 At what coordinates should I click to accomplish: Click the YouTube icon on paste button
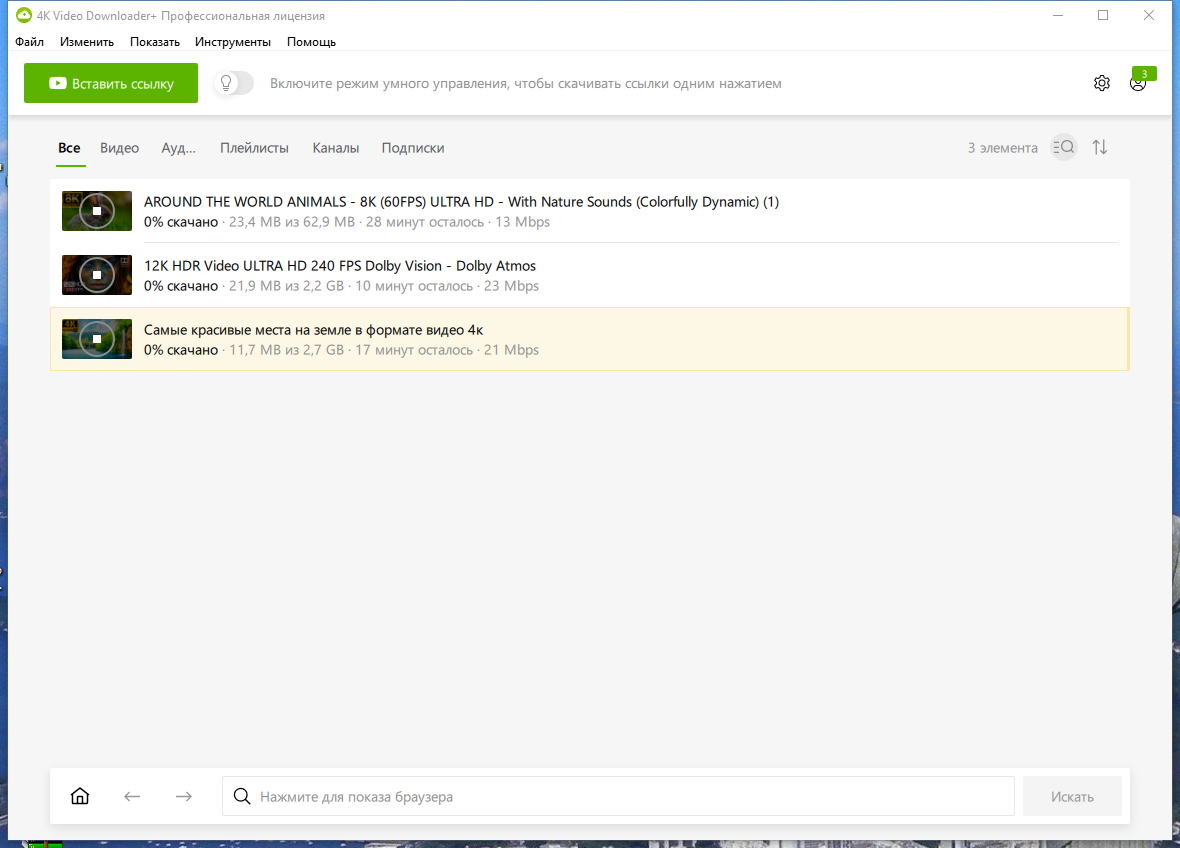[x=58, y=83]
